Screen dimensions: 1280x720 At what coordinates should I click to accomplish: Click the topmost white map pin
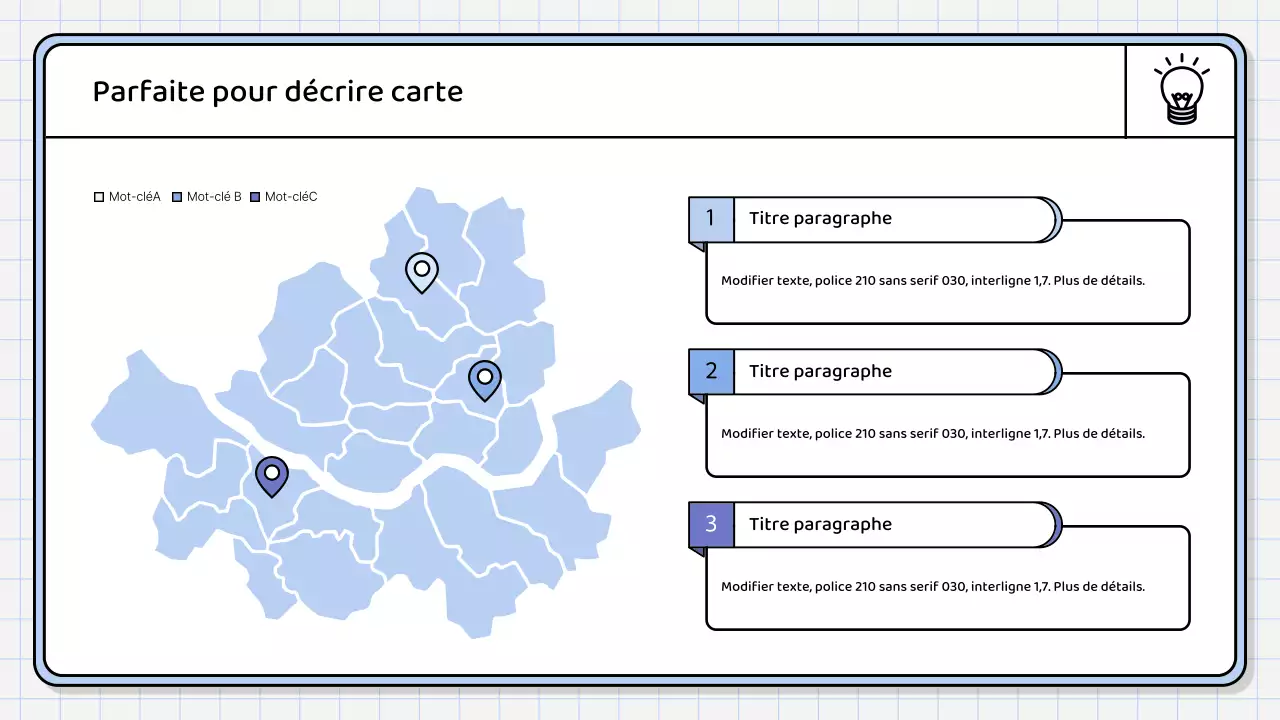422,271
